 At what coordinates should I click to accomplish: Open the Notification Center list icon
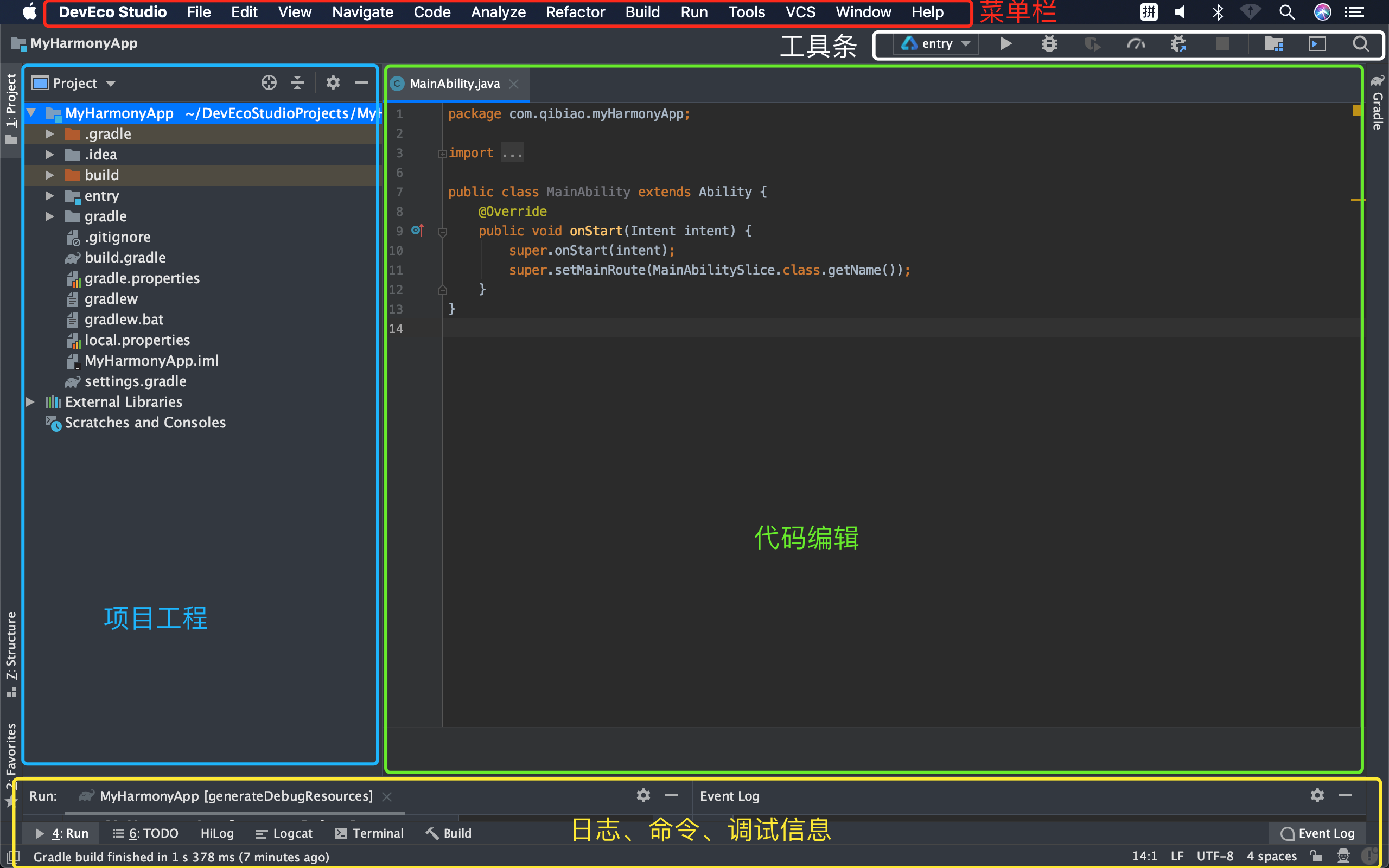click(1355, 12)
